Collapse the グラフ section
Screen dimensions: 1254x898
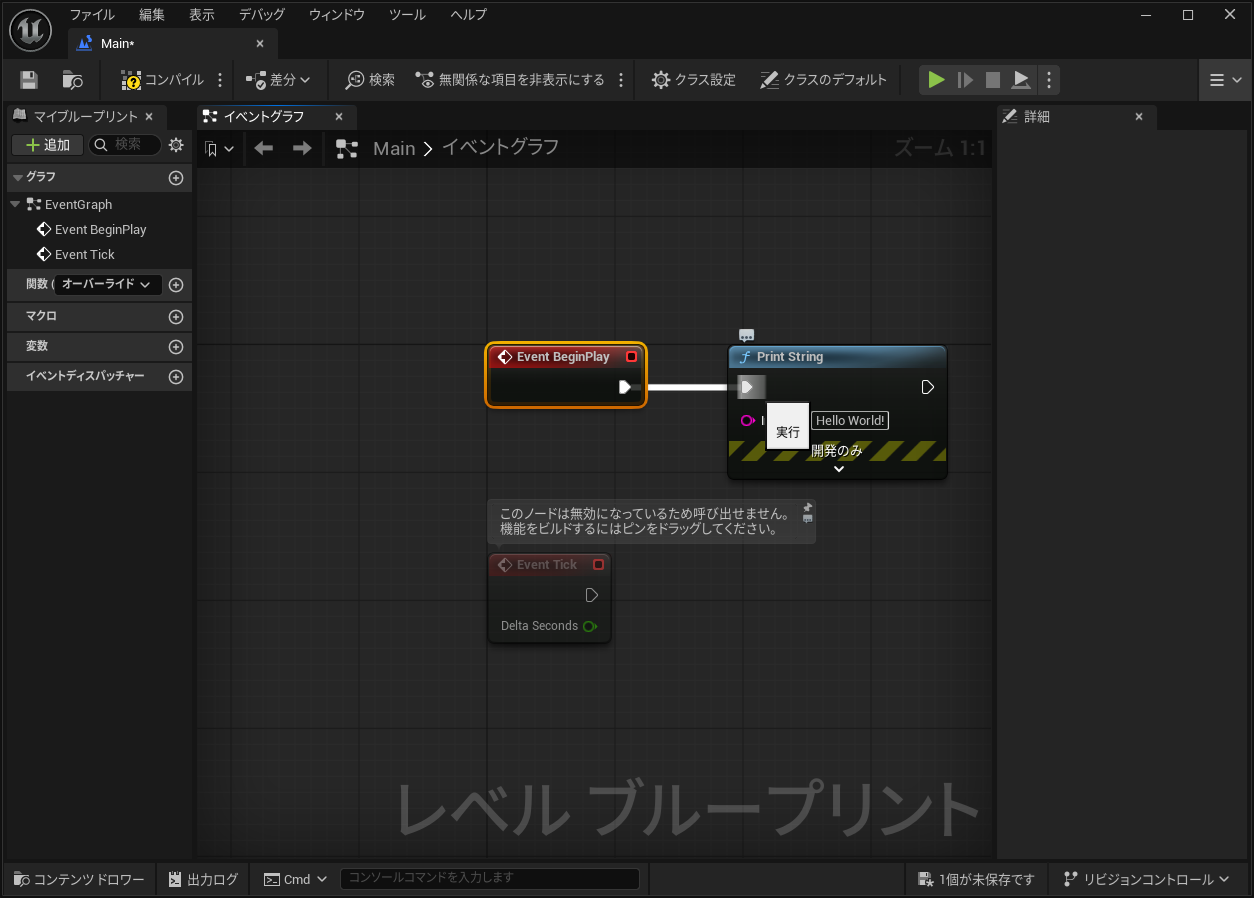pyautogui.click(x=17, y=177)
